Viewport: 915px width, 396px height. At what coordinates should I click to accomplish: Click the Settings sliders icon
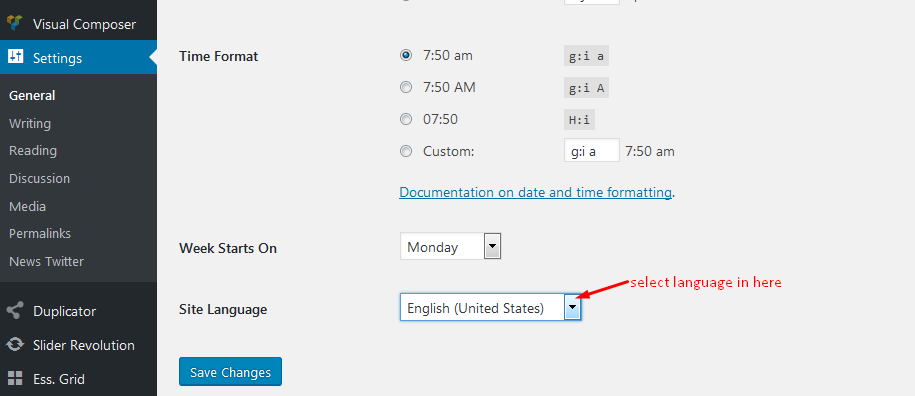(15, 57)
